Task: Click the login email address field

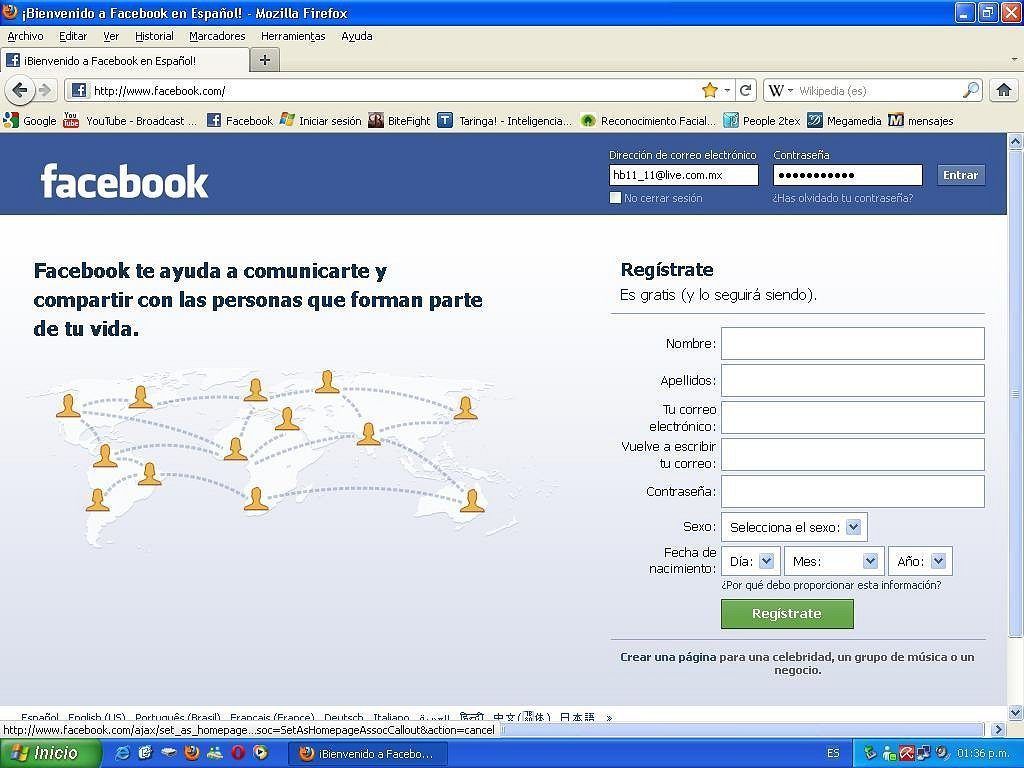Action: (x=684, y=175)
